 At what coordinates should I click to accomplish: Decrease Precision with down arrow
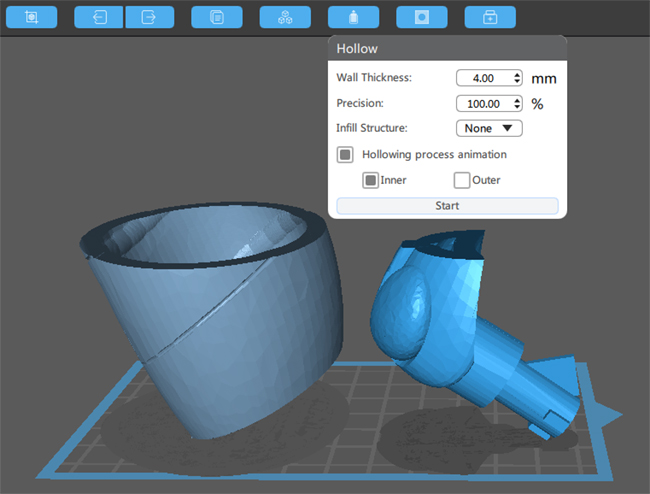517,107
